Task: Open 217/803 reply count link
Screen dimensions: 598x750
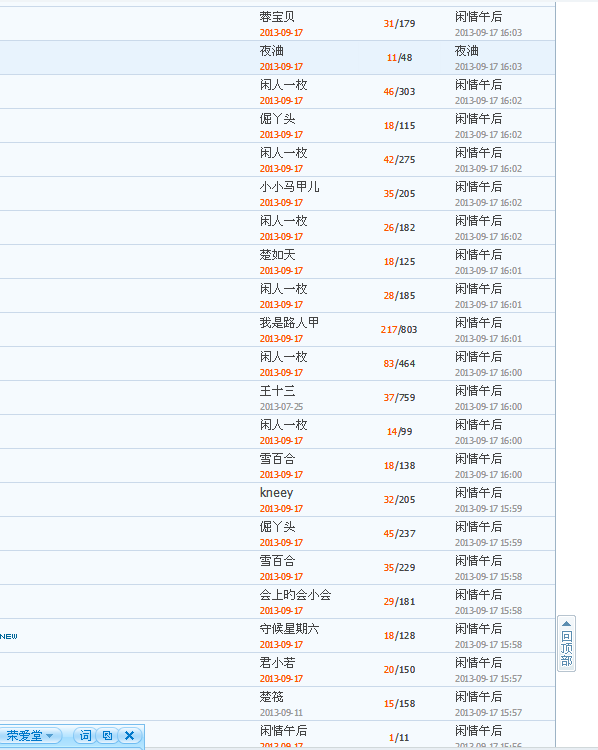Action: coord(399,330)
